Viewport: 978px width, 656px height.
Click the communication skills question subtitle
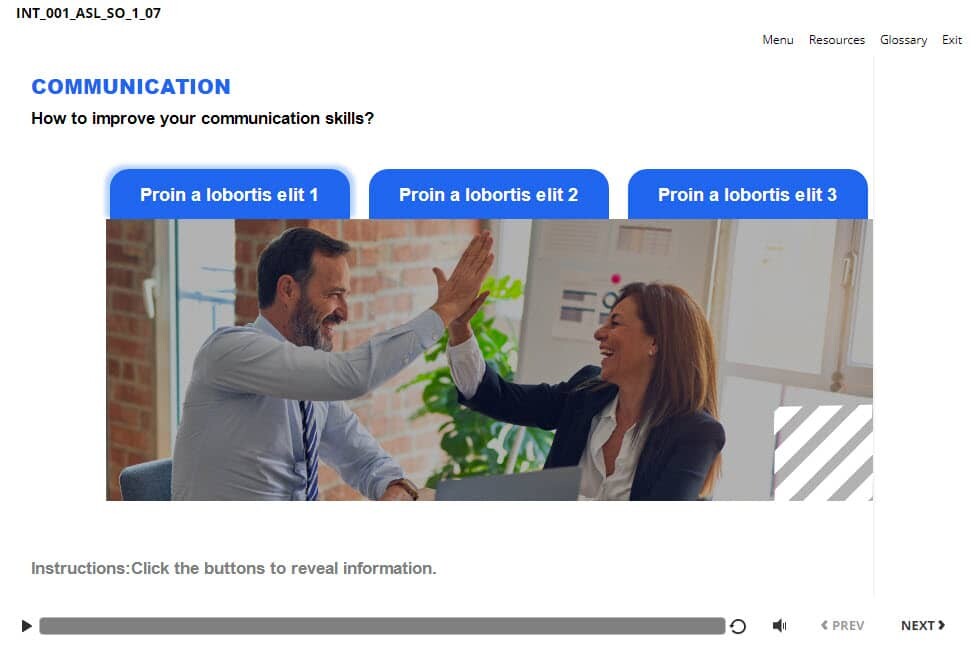[x=203, y=118]
